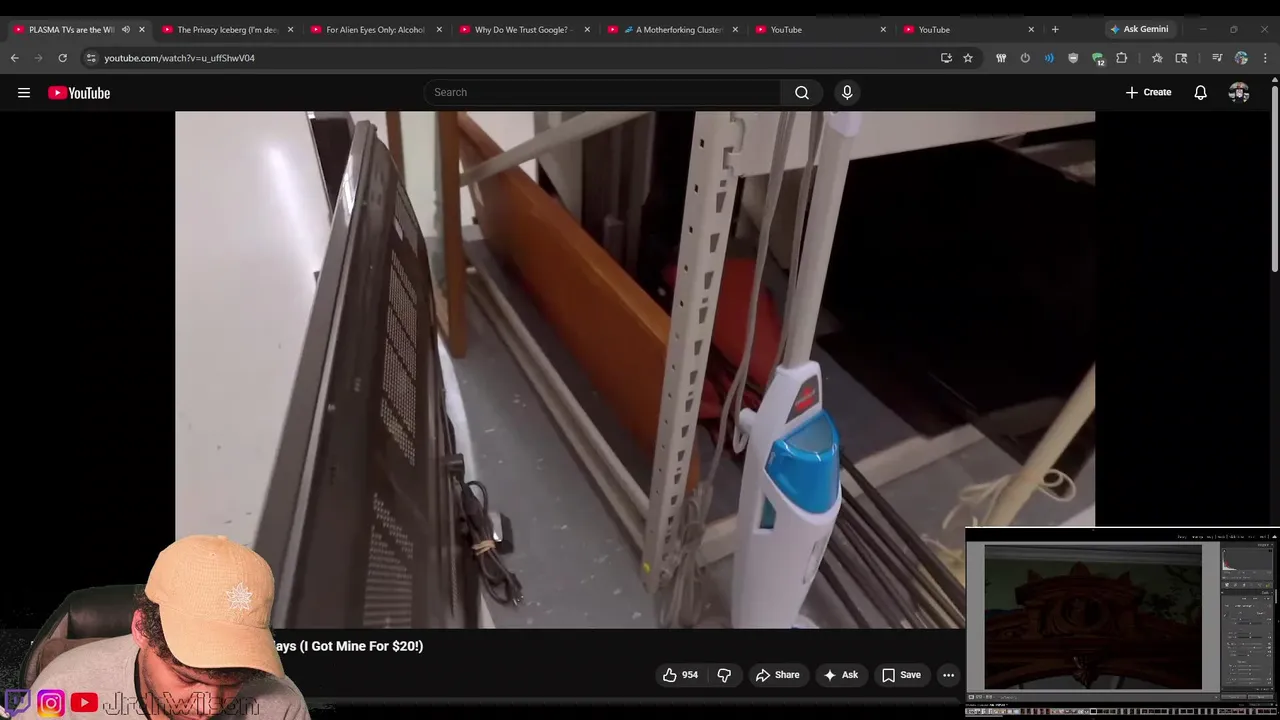Open the green extension with 12 badge

[x=1098, y=59]
